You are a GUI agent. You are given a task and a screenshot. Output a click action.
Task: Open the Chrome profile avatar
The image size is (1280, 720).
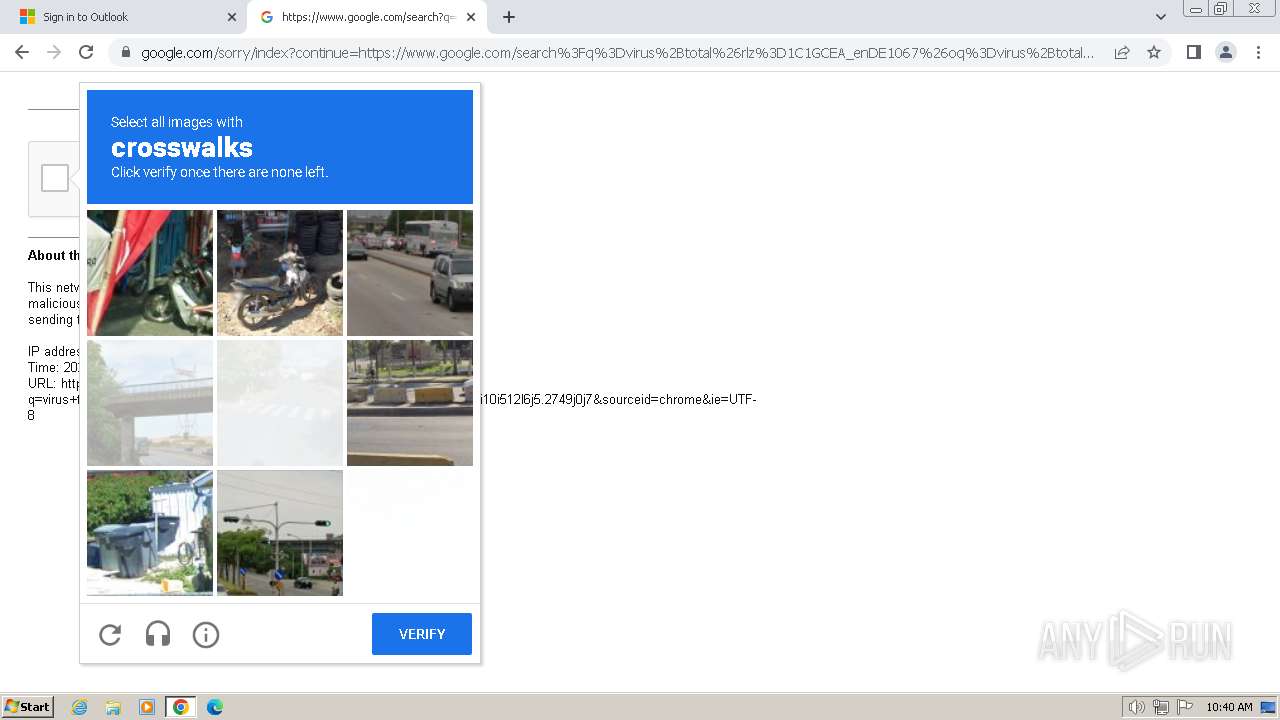[1226, 52]
